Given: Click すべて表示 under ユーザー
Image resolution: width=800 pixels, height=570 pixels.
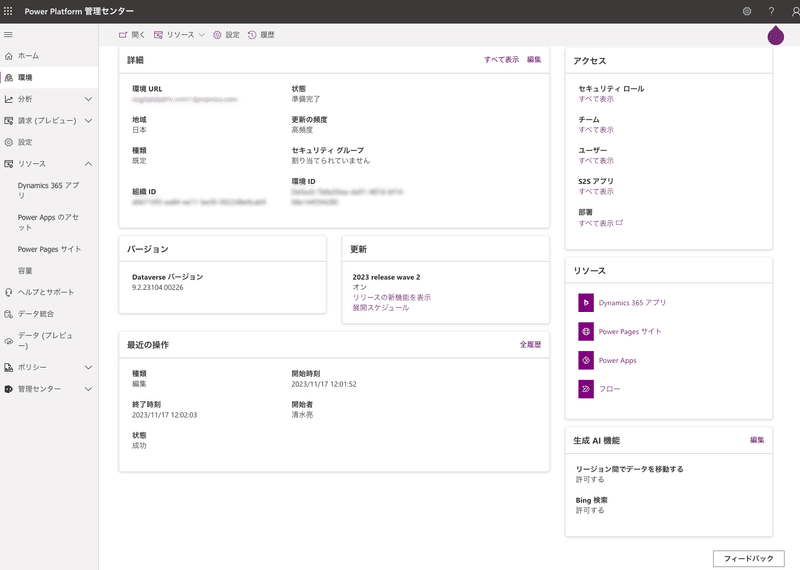Looking at the screenshot, I should pyautogui.click(x=596, y=161).
